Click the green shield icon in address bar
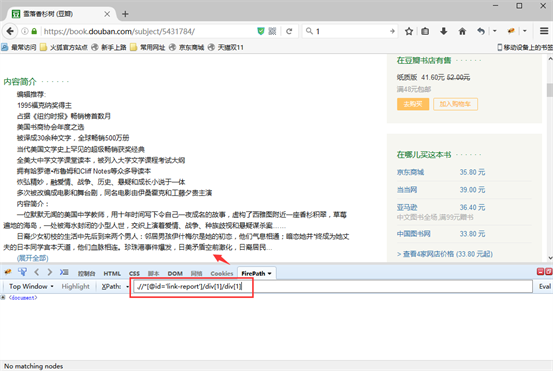The image size is (553, 371). tap(261, 31)
